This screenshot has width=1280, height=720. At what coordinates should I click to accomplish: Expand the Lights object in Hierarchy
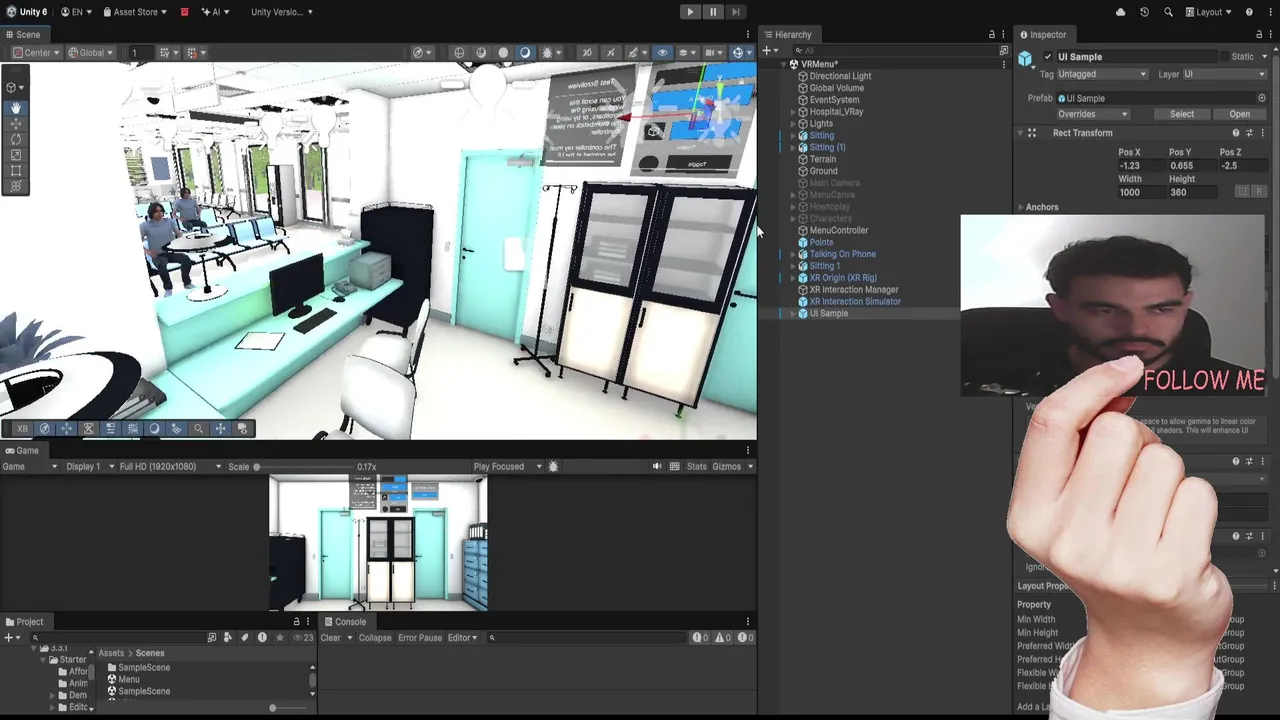(x=793, y=124)
